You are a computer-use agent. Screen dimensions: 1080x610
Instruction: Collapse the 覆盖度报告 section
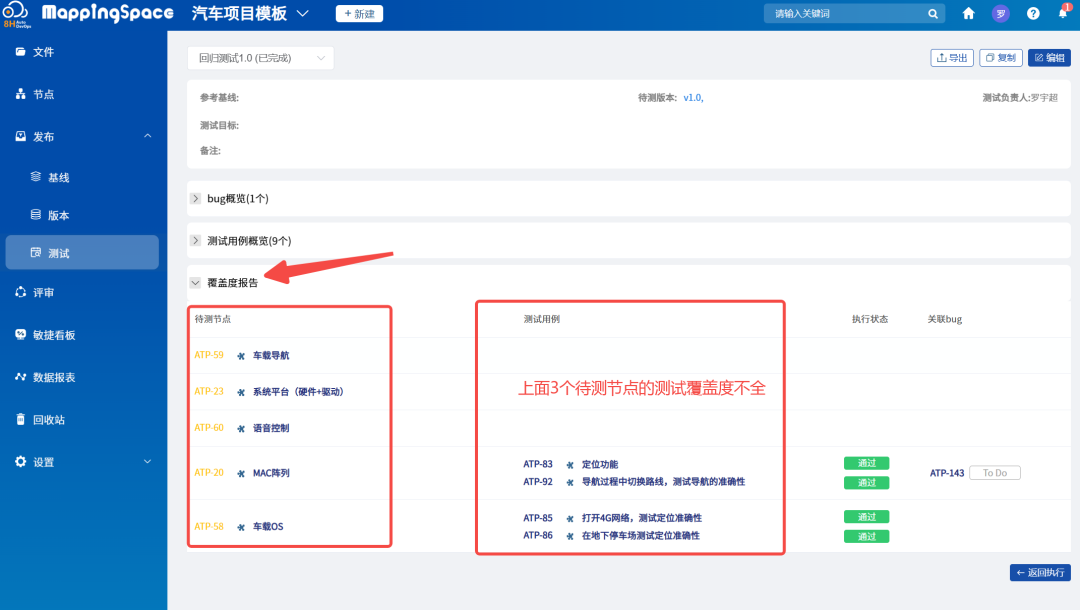click(196, 283)
